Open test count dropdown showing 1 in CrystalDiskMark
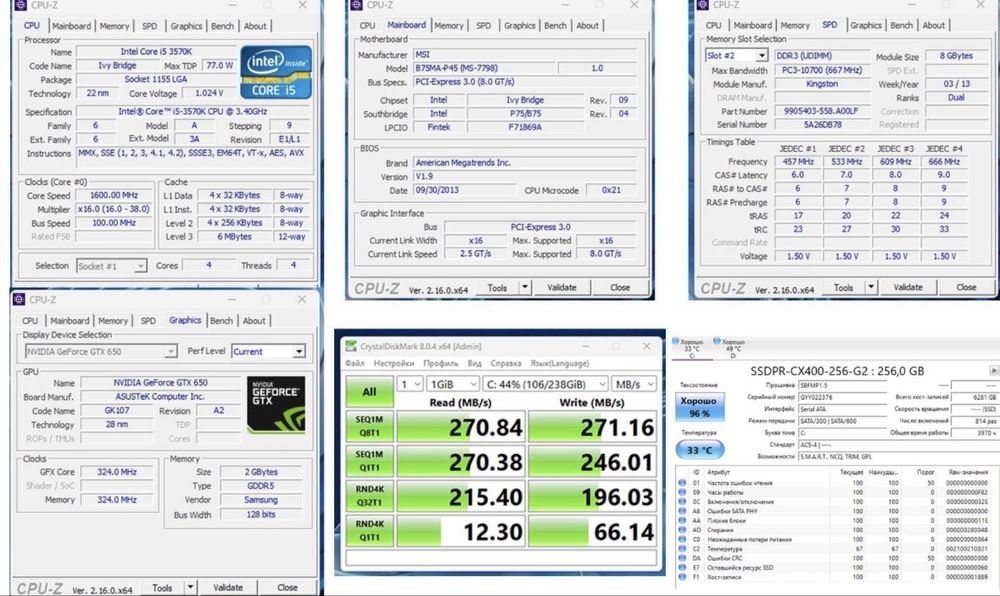 [410, 384]
